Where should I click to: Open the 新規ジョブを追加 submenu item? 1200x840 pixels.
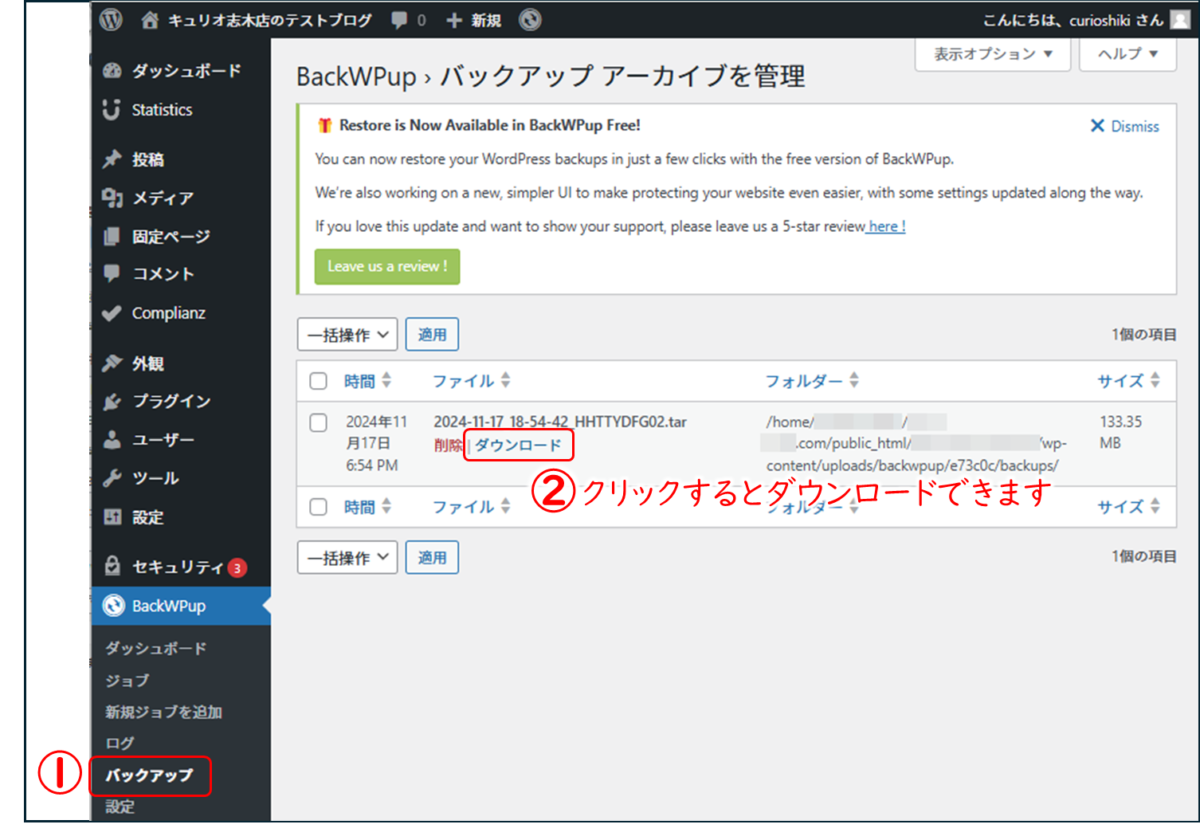(164, 712)
